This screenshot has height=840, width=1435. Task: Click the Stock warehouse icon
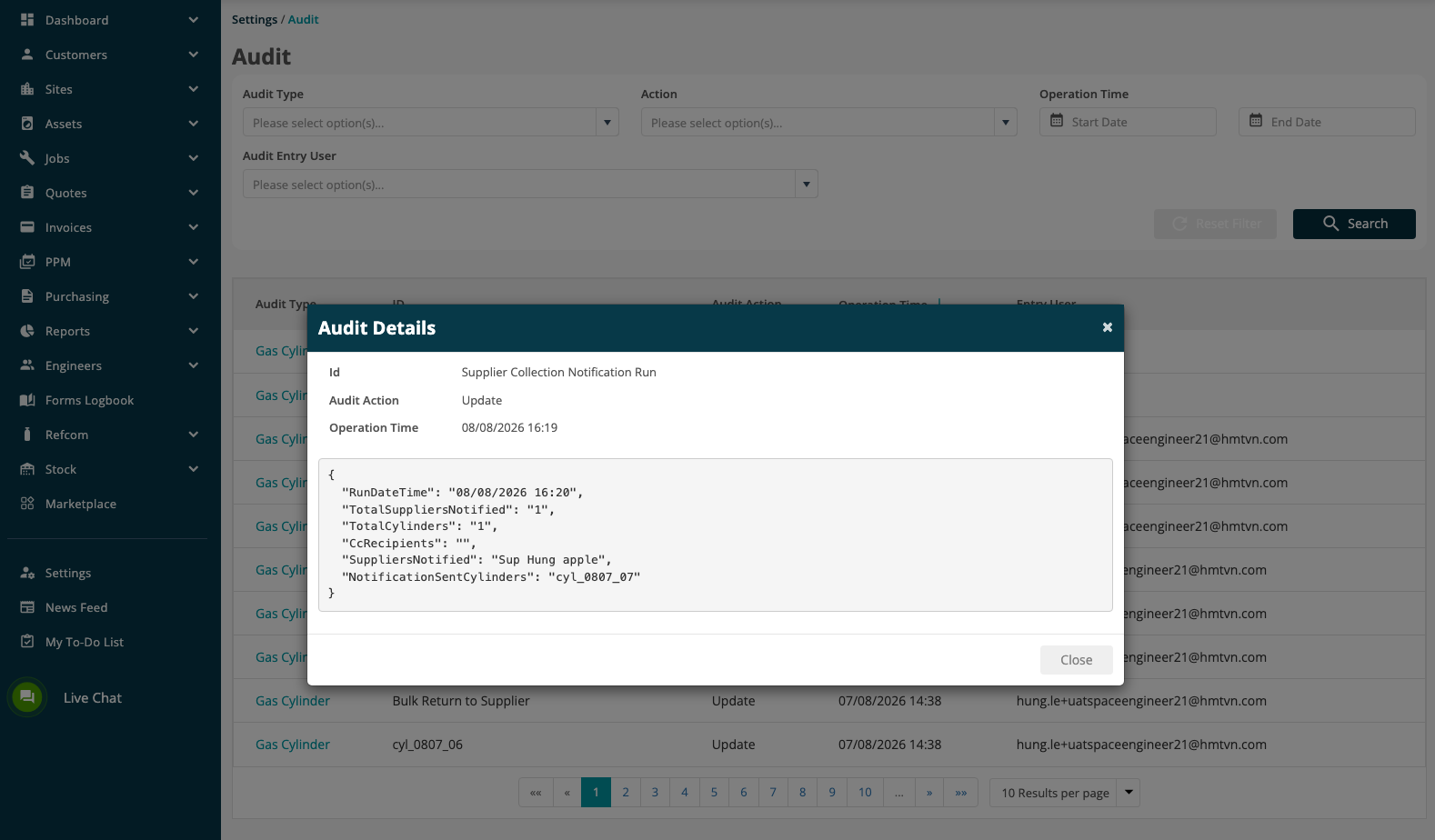pos(27,468)
